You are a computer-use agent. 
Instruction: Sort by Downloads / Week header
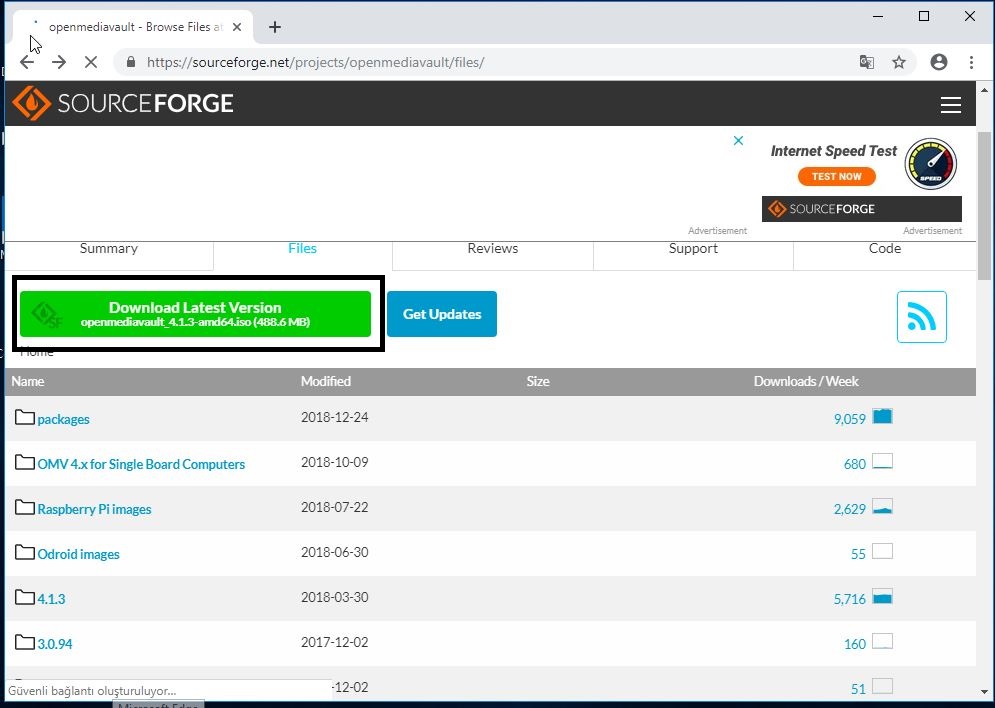tap(806, 381)
